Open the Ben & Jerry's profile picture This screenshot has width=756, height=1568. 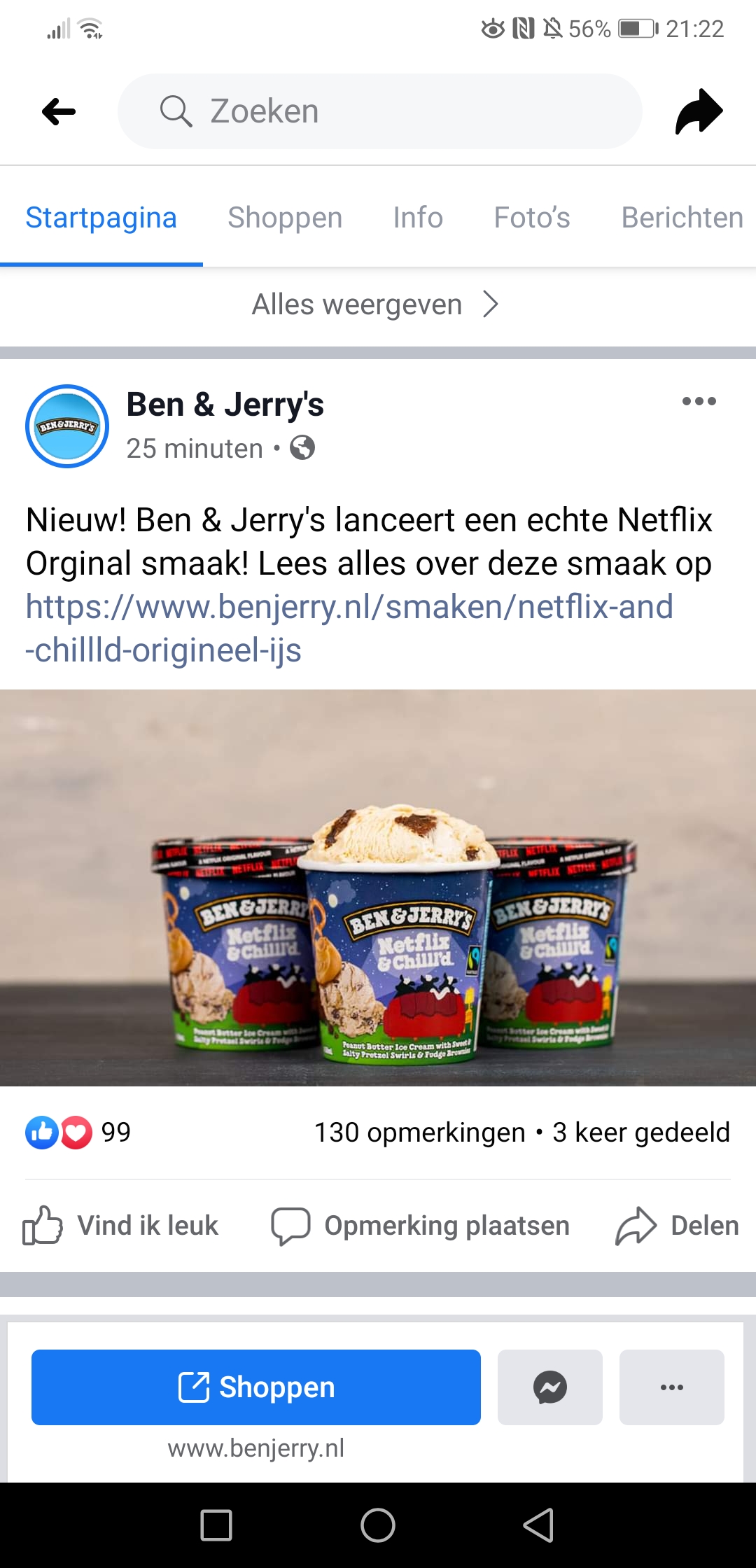[x=67, y=426]
